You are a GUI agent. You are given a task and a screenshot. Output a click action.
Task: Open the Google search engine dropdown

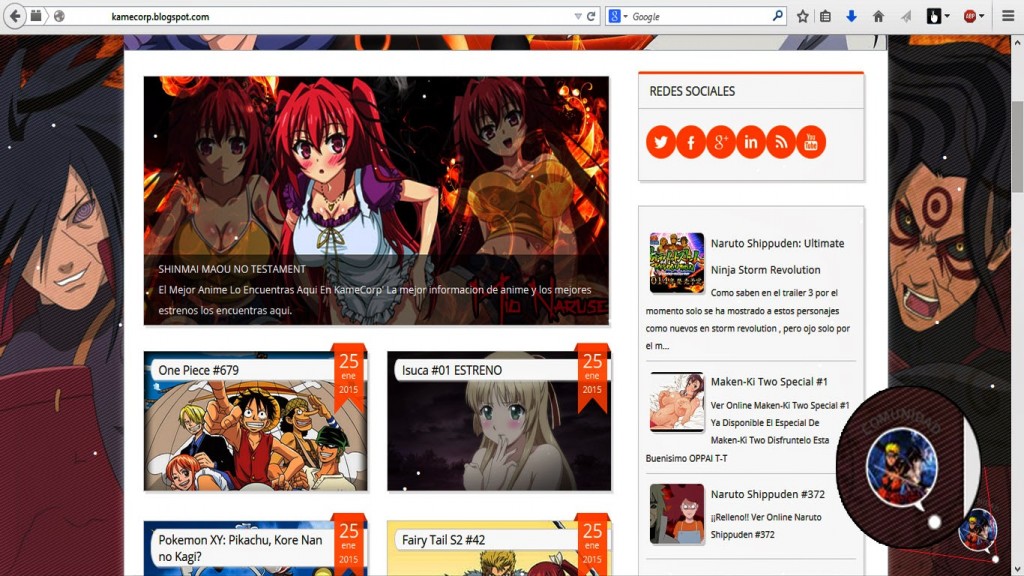point(617,16)
